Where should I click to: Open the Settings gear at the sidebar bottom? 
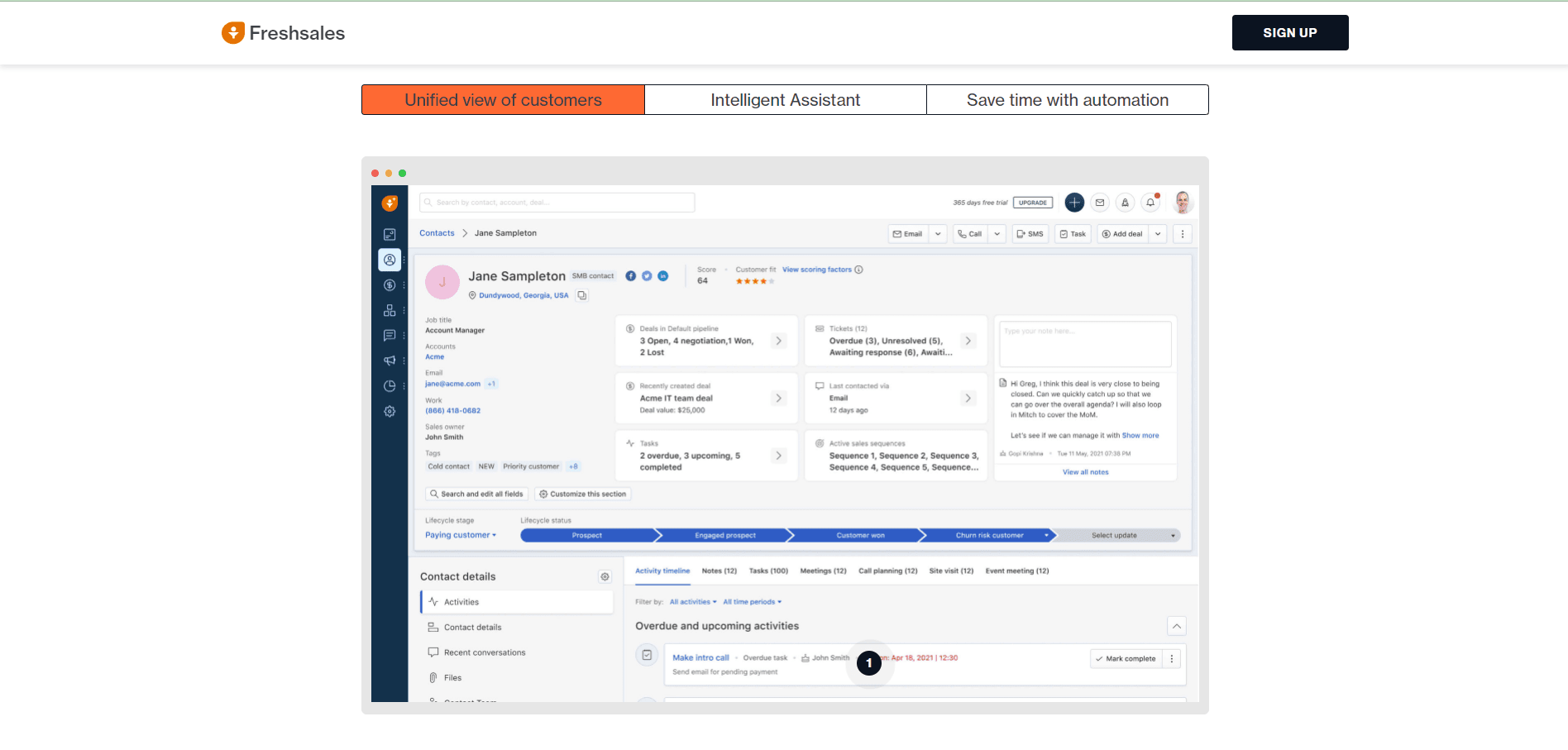click(x=390, y=411)
